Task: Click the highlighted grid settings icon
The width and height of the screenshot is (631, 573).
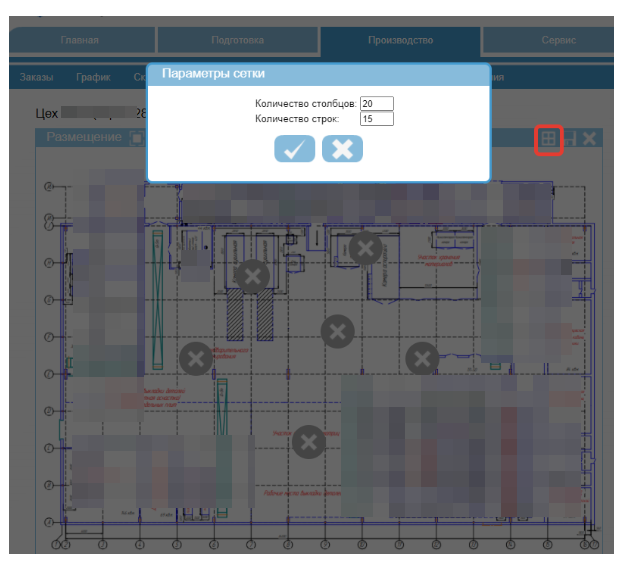Action: pyautogui.click(x=548, y=139)
